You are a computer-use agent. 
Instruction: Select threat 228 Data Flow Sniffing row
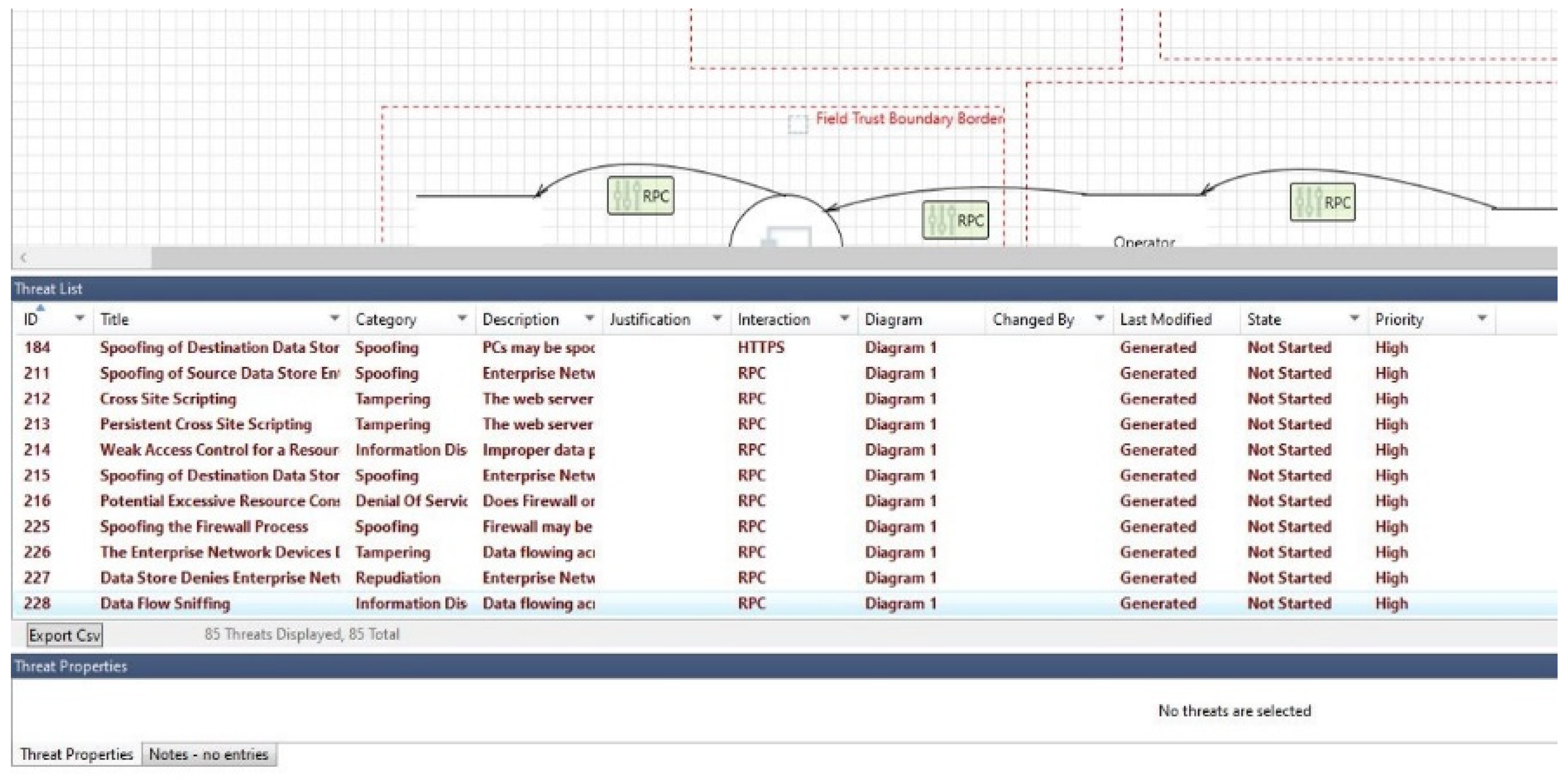165,603
